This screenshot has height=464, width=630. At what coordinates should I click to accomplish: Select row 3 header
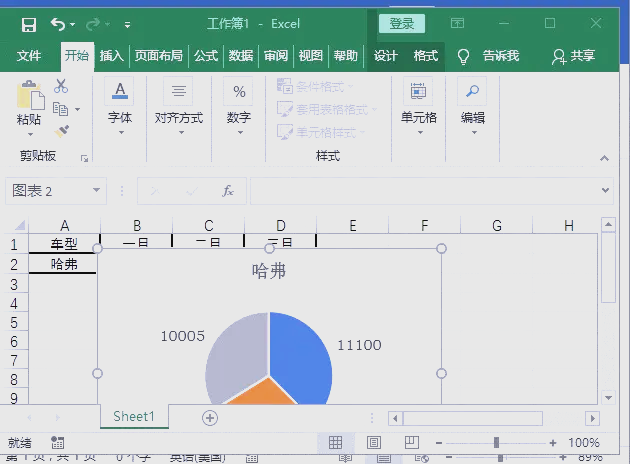pyautogui.click(x=14, y=284)
